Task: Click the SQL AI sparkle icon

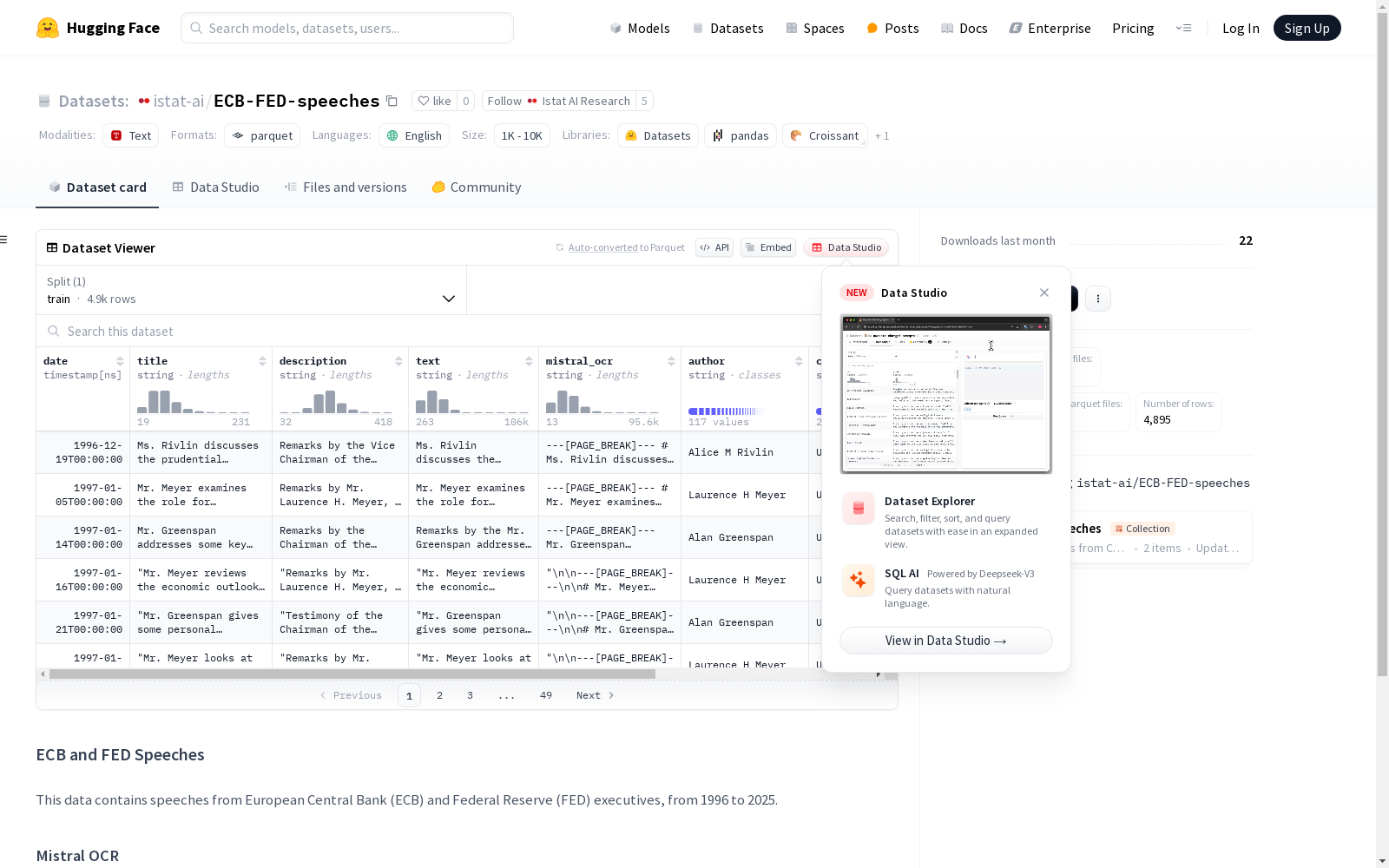Action: (859, 581)
